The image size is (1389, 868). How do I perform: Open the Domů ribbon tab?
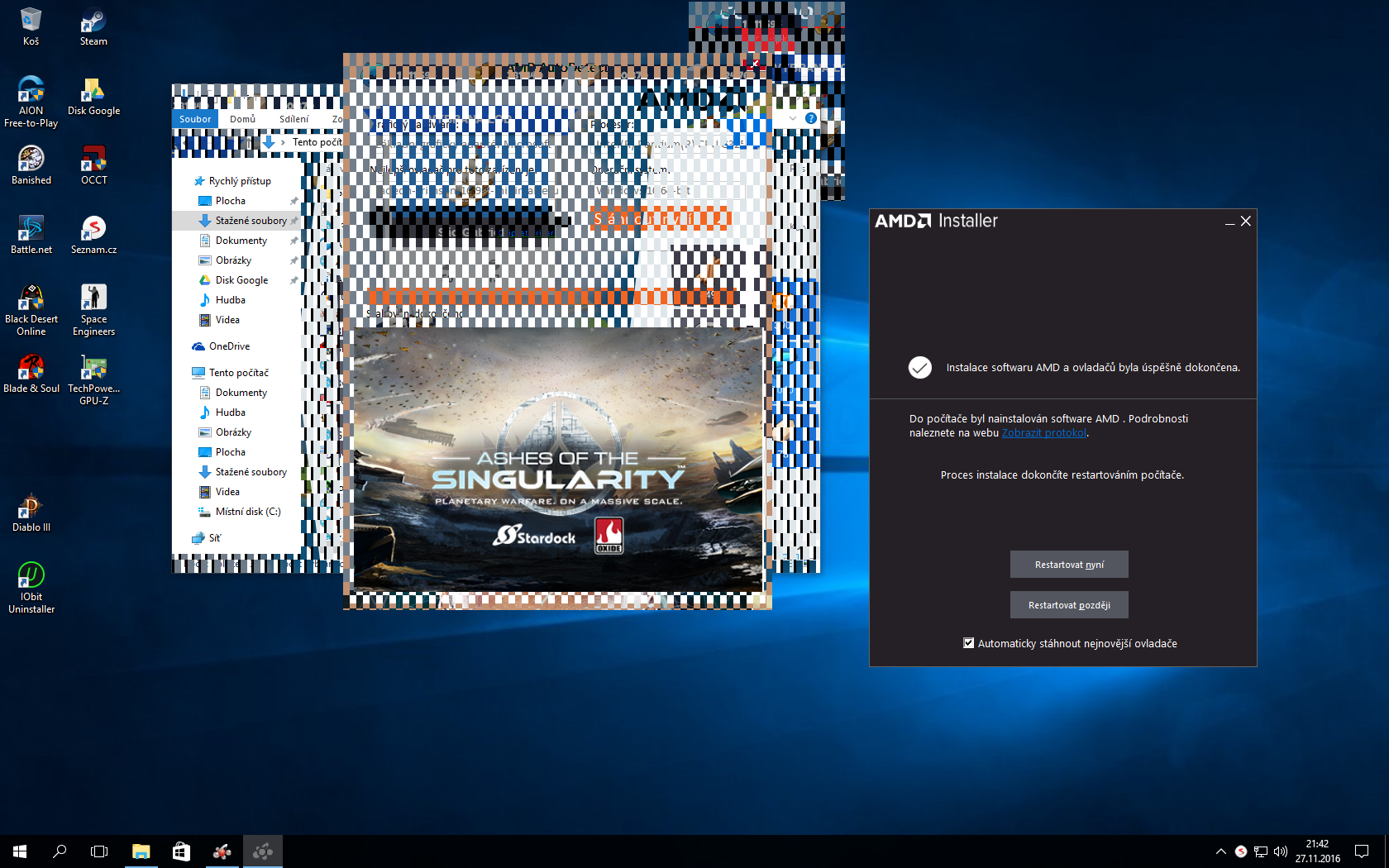point(242,119)
